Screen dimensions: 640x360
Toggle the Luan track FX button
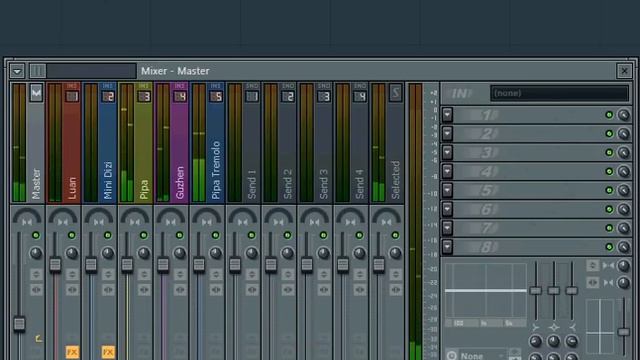coord(72,352)
